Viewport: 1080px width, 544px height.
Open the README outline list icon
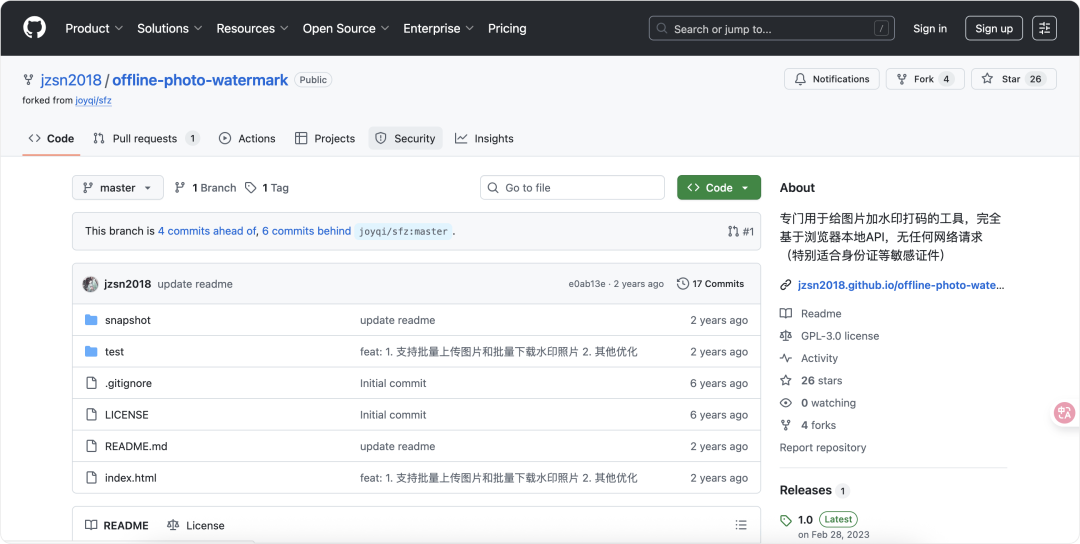[x=741, y=525]
